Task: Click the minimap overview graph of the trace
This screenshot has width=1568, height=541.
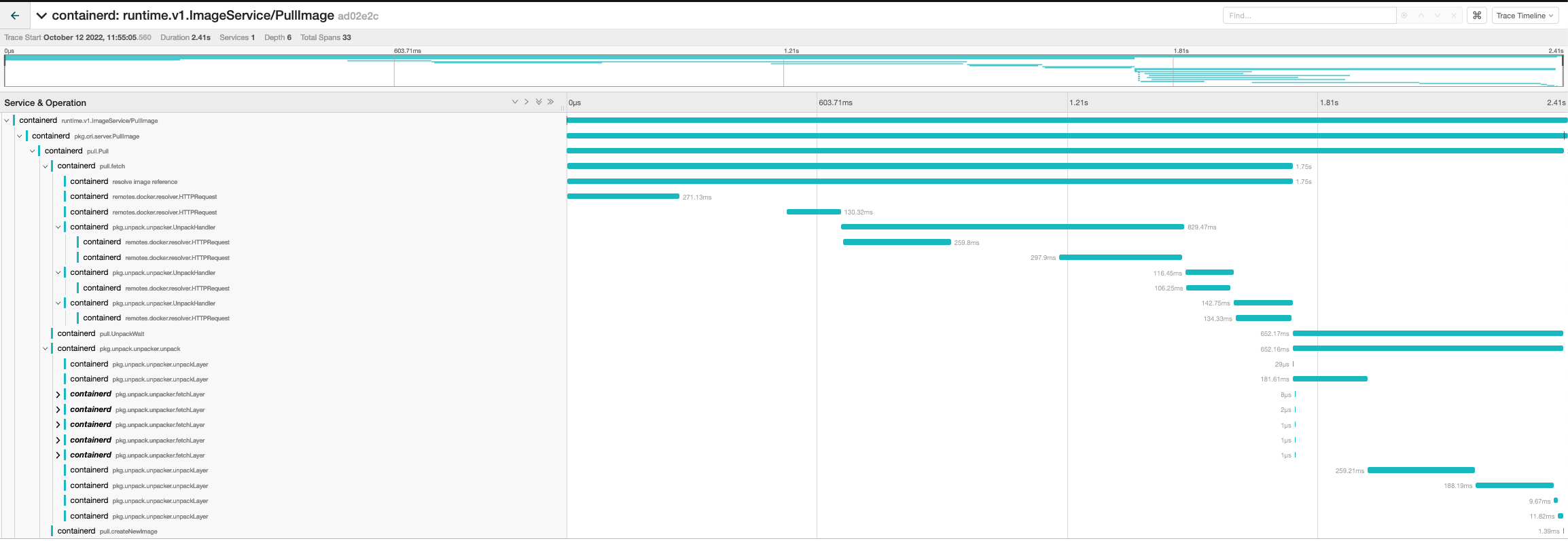Action: coord(783,71)
